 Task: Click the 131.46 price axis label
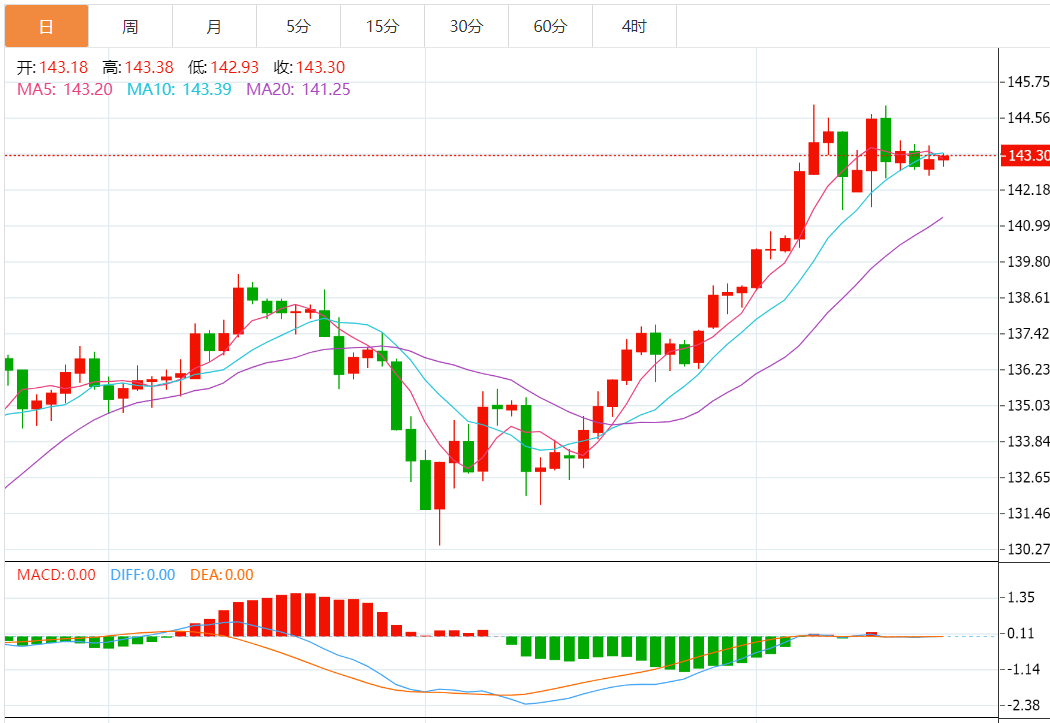click(1028, 513)
